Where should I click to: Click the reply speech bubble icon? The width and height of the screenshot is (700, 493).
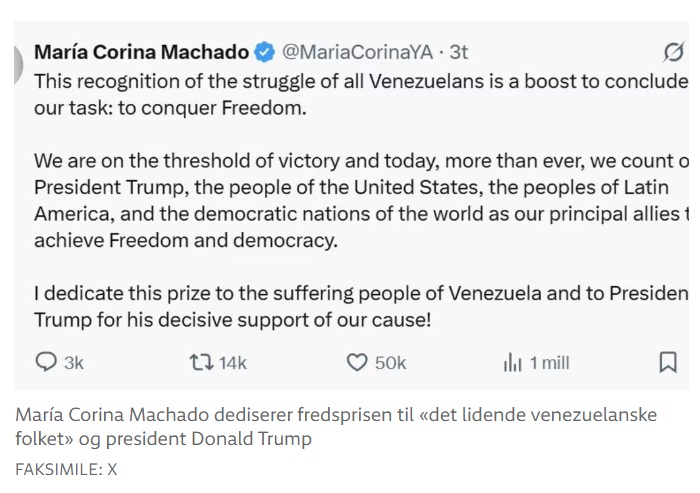point(46,362)
